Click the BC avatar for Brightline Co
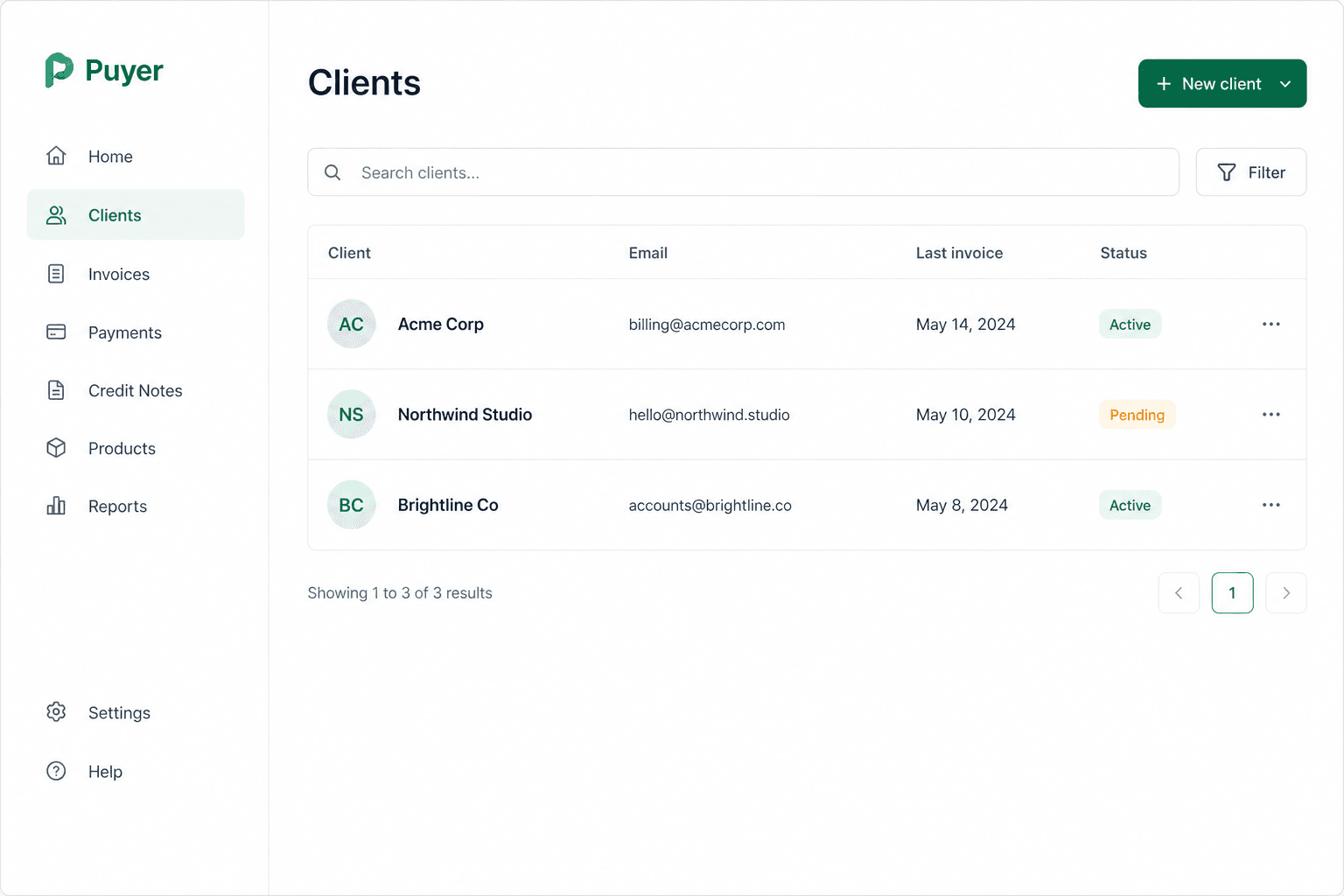The width and height of the screenshot is (1344, 896). (x=351, y=505)
